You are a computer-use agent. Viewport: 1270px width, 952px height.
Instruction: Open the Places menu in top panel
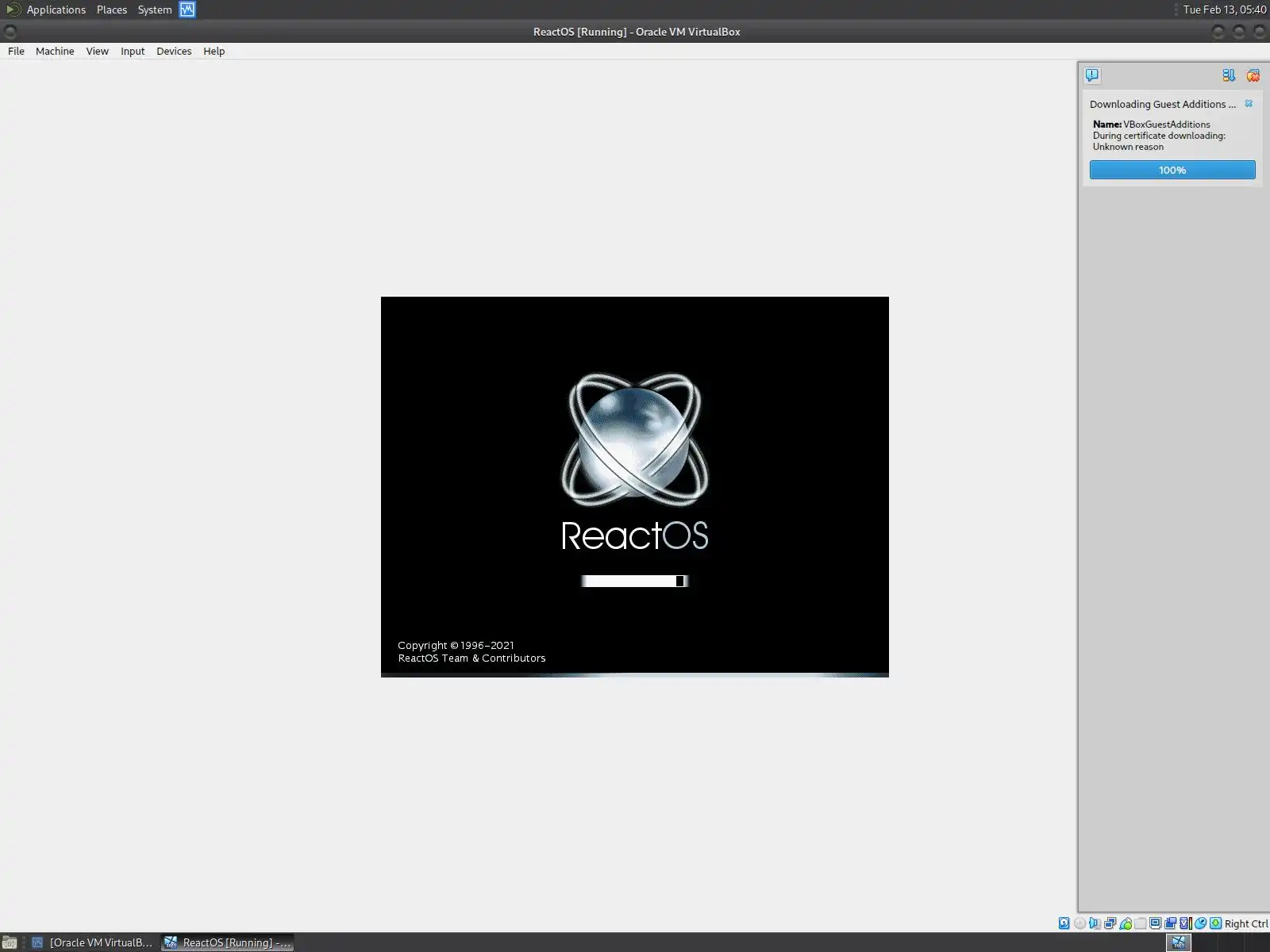coord(112,10)
